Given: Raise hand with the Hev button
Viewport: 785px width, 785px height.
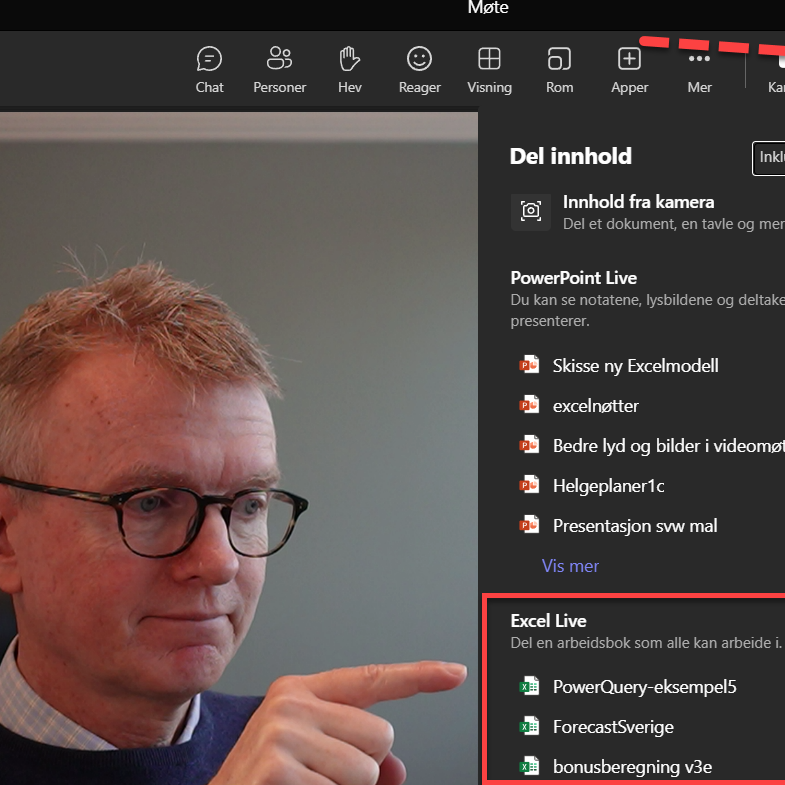Looking at the screenshot, I should click(x=349, y=70).
